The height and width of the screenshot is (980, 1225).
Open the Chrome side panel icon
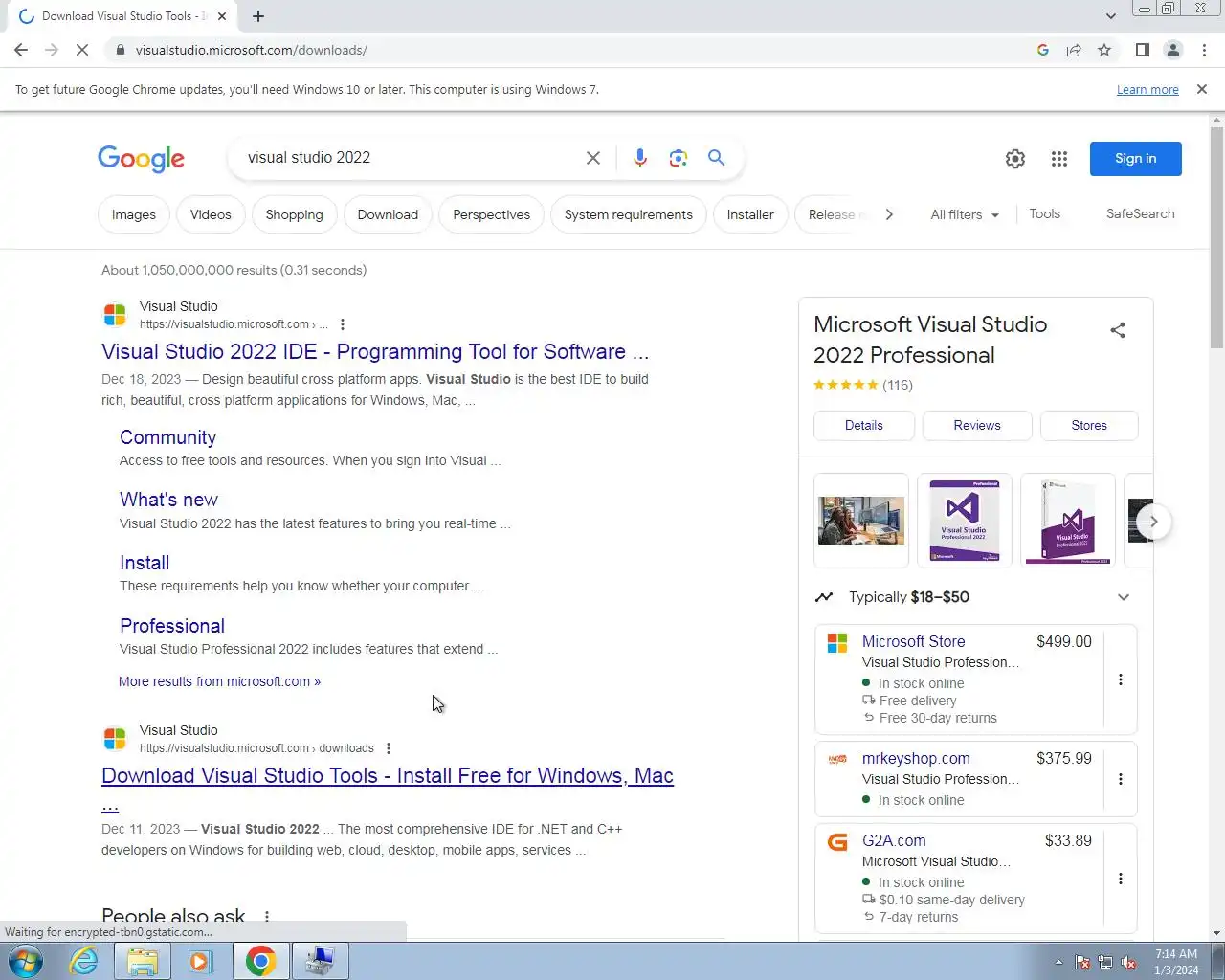[1142, 50]
